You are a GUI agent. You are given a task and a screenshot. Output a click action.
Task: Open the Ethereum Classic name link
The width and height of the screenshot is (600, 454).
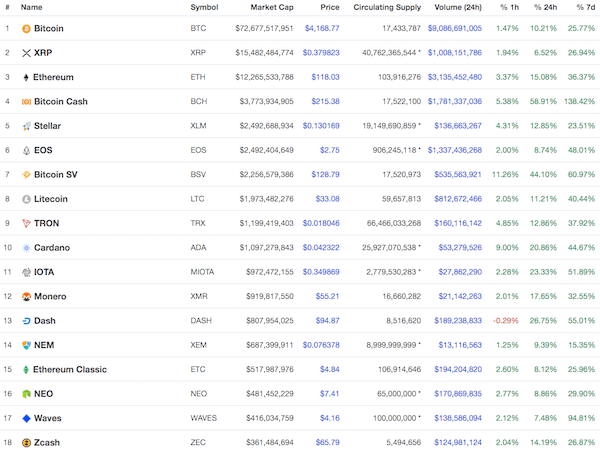point(70,369)
